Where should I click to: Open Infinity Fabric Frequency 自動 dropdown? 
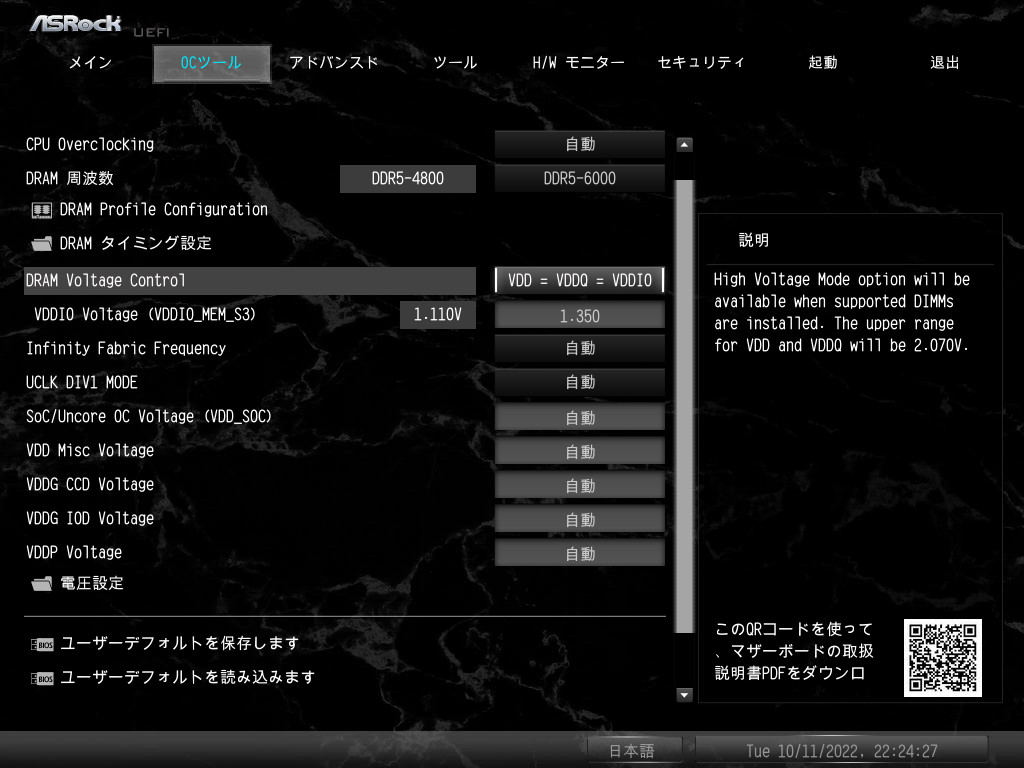(x=580, y=348)
